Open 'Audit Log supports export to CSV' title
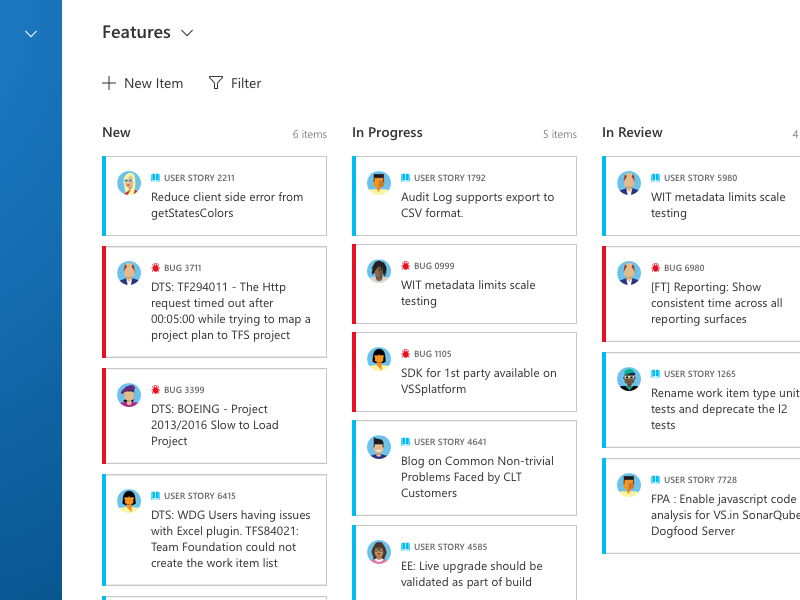800x600 pixels. coord(478,205)
